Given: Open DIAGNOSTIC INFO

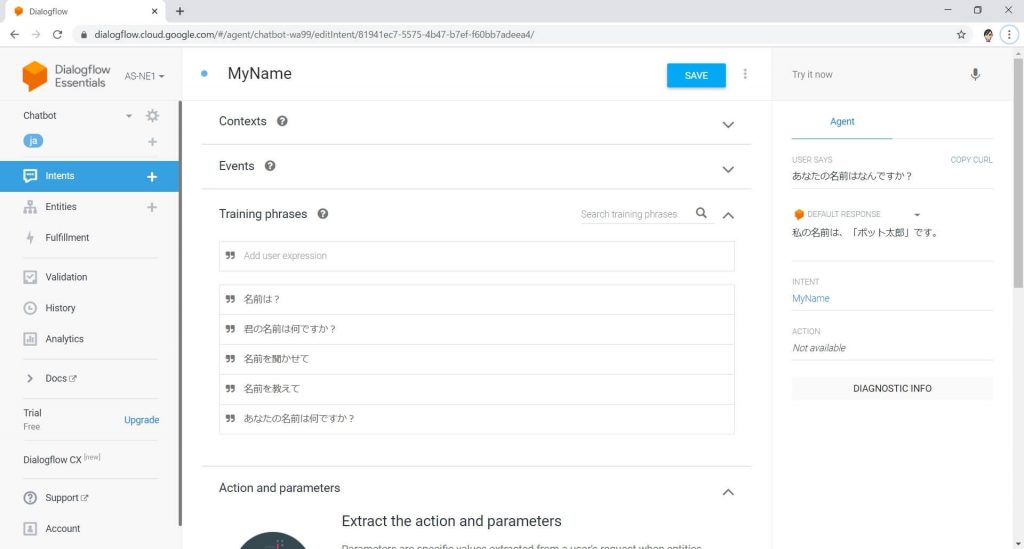Looking at the screenshot, I should (892, 388).
